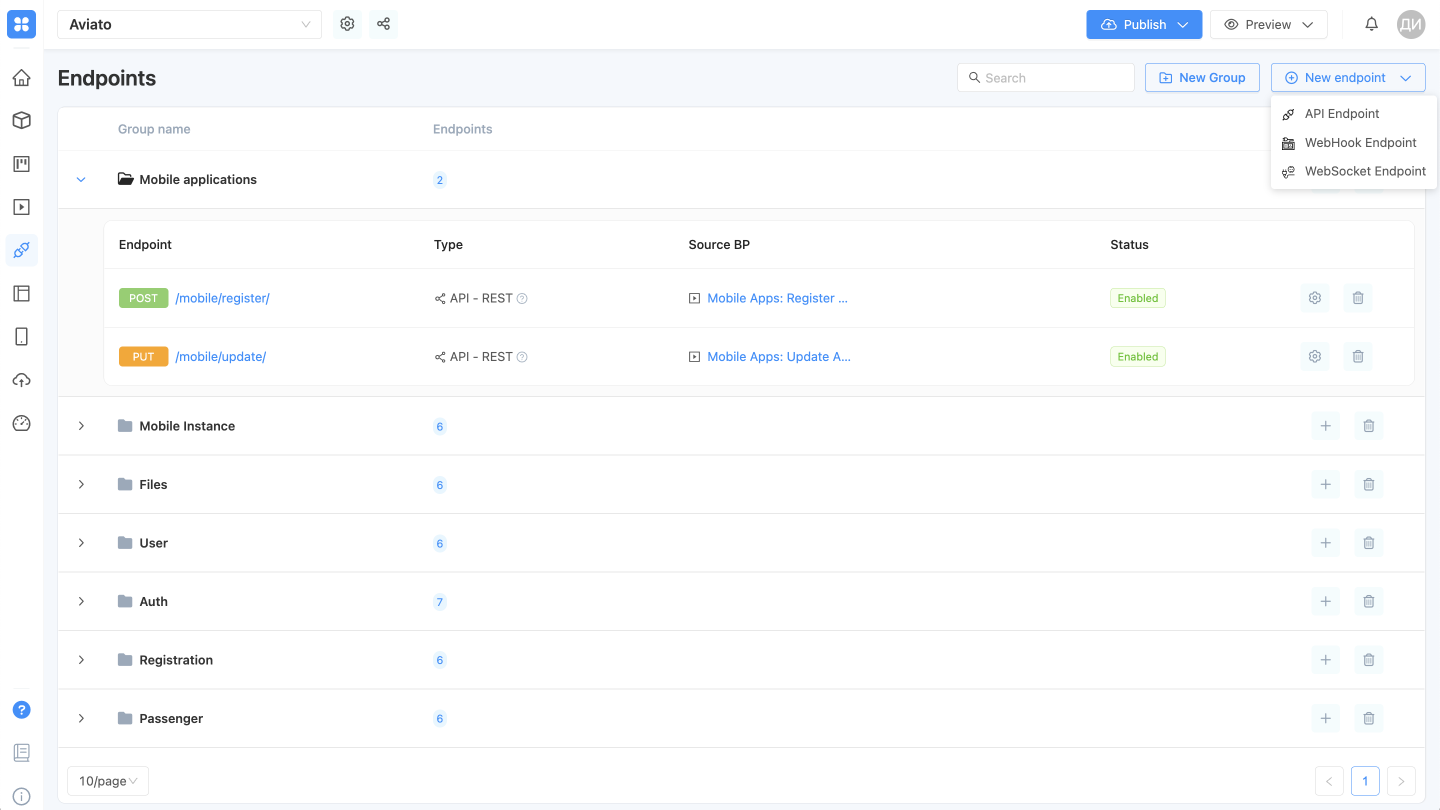Collapse the Mobile applications group
Image resolution: width=1440 pixels, height=810 pixels.
[x=81, y=179]
